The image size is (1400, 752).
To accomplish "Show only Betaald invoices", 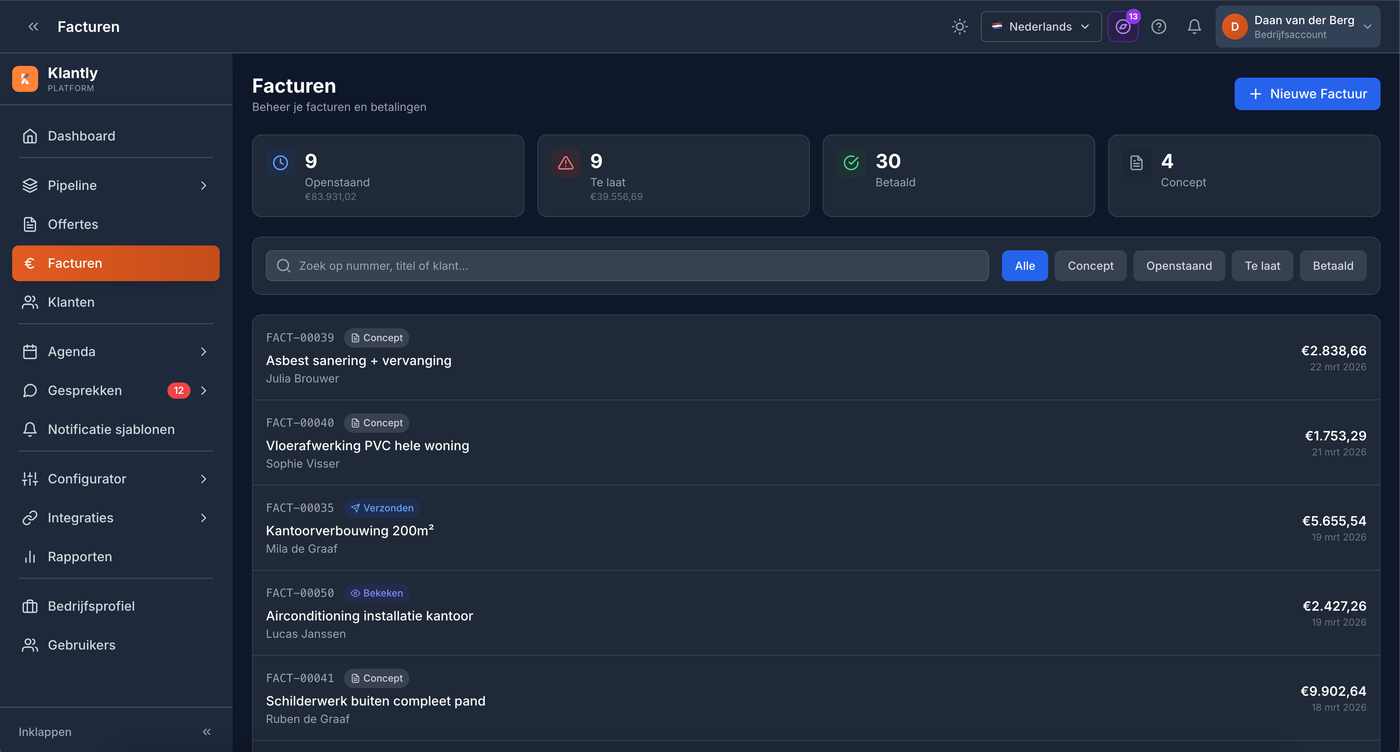I will pyautogui.click(x=1332, y=266).
